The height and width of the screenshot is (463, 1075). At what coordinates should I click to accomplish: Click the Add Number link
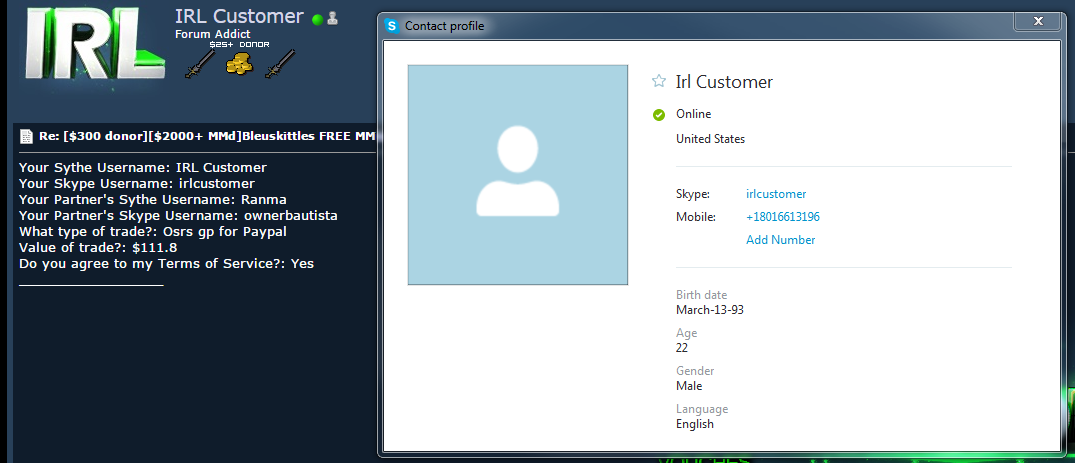(x=780, y=240)
